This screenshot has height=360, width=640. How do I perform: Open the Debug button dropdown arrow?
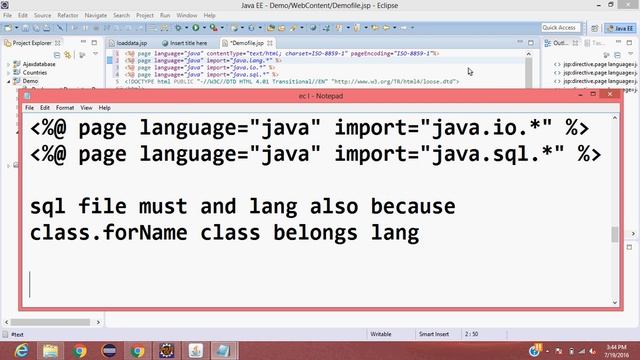pyautogui.click(x=187, y=28)
